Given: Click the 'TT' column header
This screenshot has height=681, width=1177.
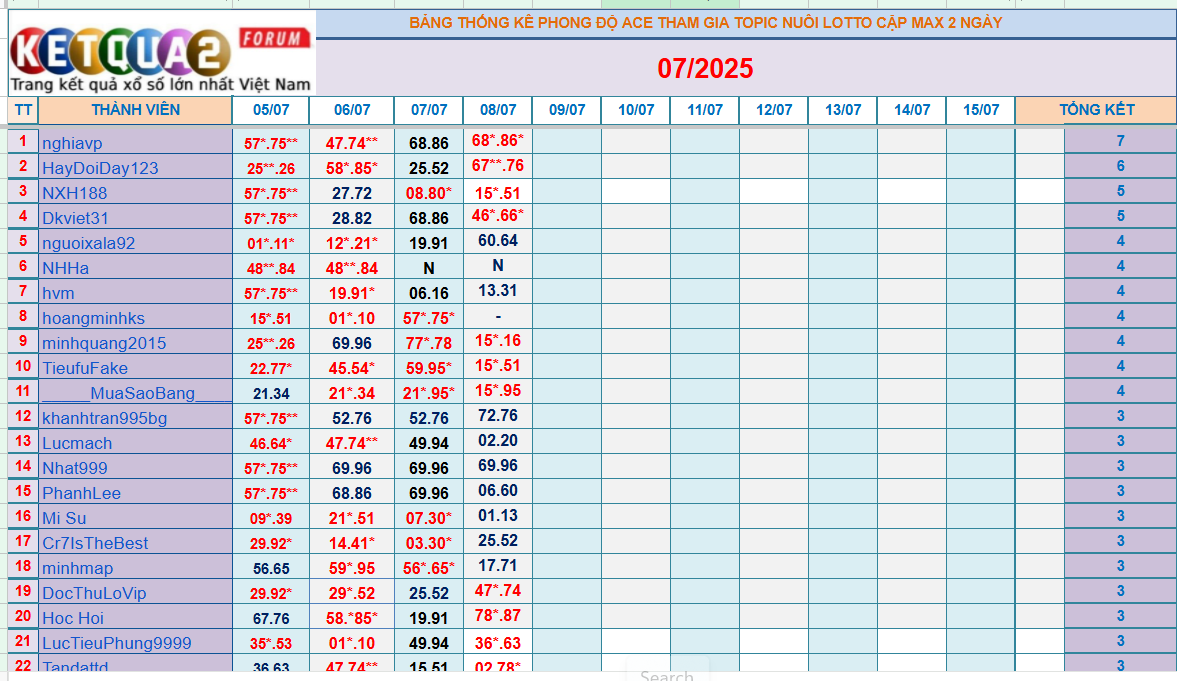Looking at the screenshot, I should click(x=23, y=110).
